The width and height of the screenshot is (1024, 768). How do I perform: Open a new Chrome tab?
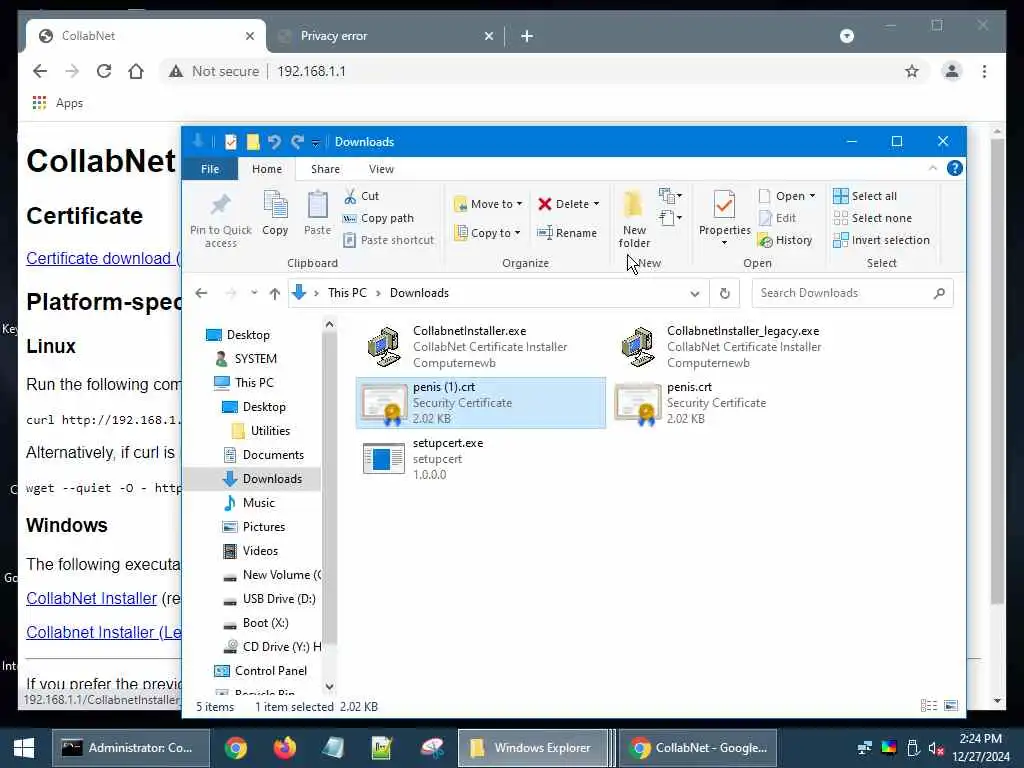click(x=527, y=36)
